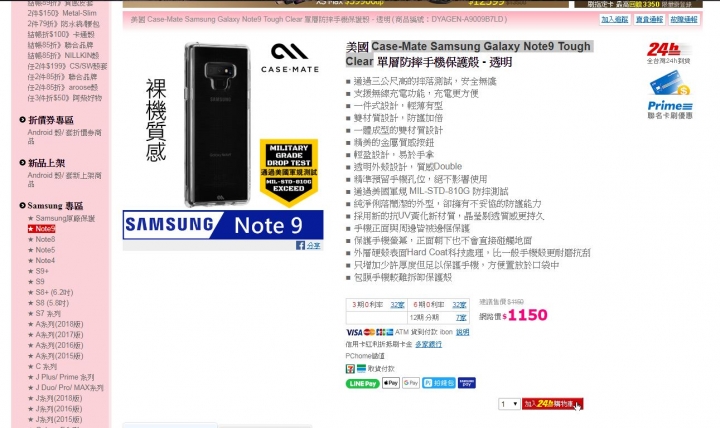
Task: Open the Note9 category in sidebar
Action: coord(41,229)
